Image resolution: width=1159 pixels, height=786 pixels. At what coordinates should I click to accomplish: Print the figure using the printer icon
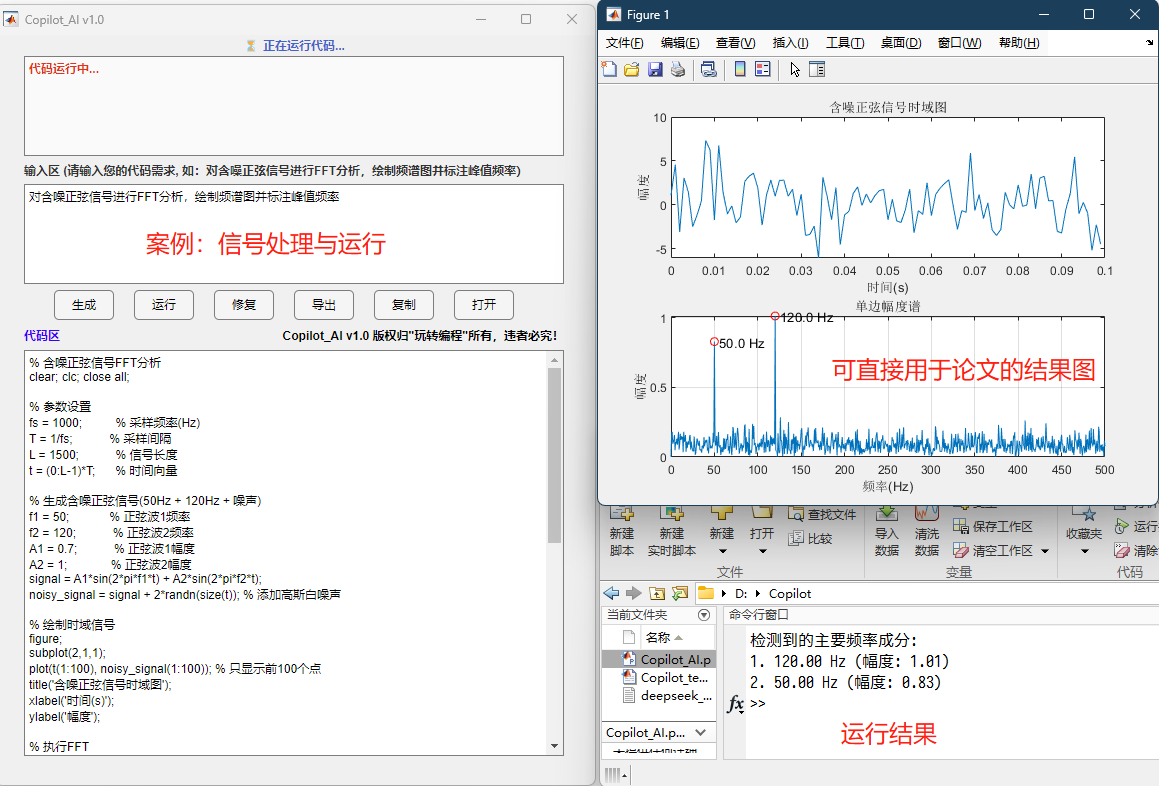(678, 69)
